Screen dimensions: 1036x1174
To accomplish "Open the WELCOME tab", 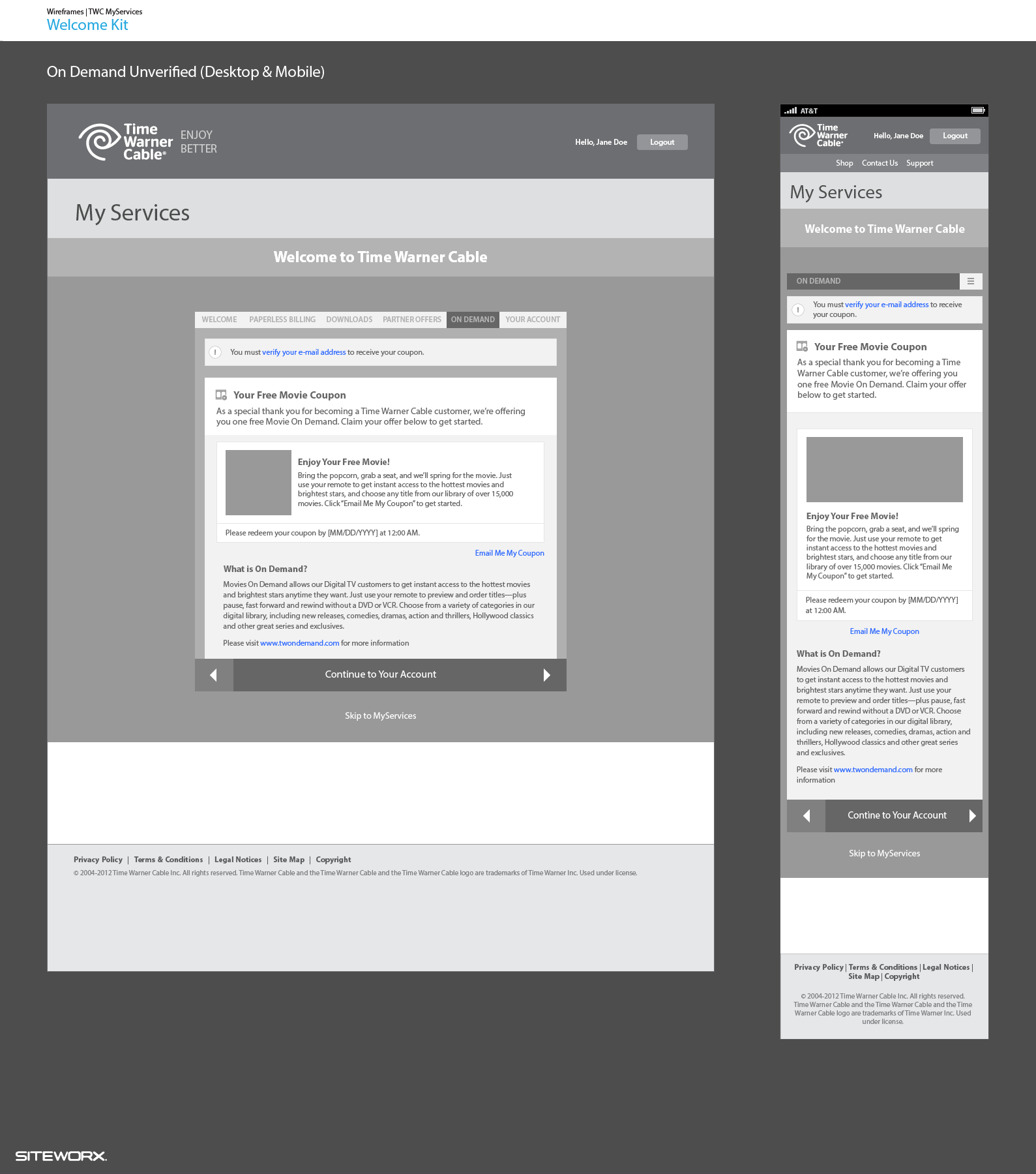I will click(x=219, y=320).
